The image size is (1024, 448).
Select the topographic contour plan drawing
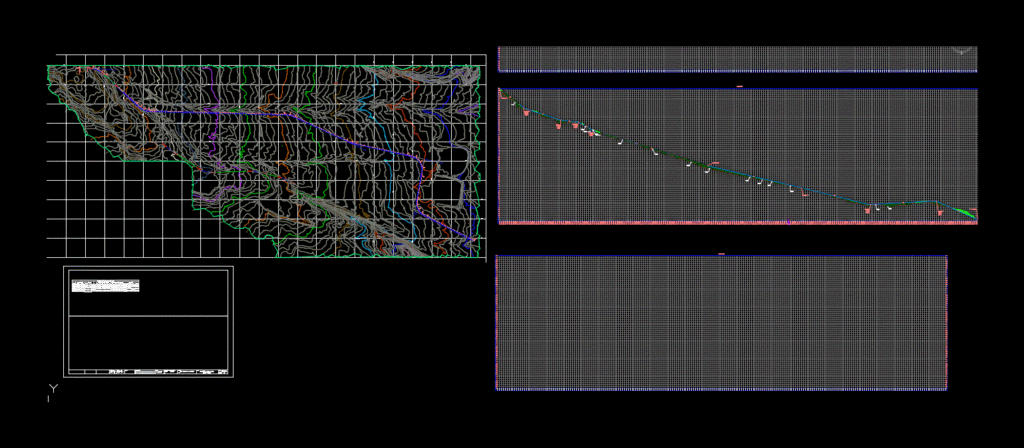coord(266,157)
